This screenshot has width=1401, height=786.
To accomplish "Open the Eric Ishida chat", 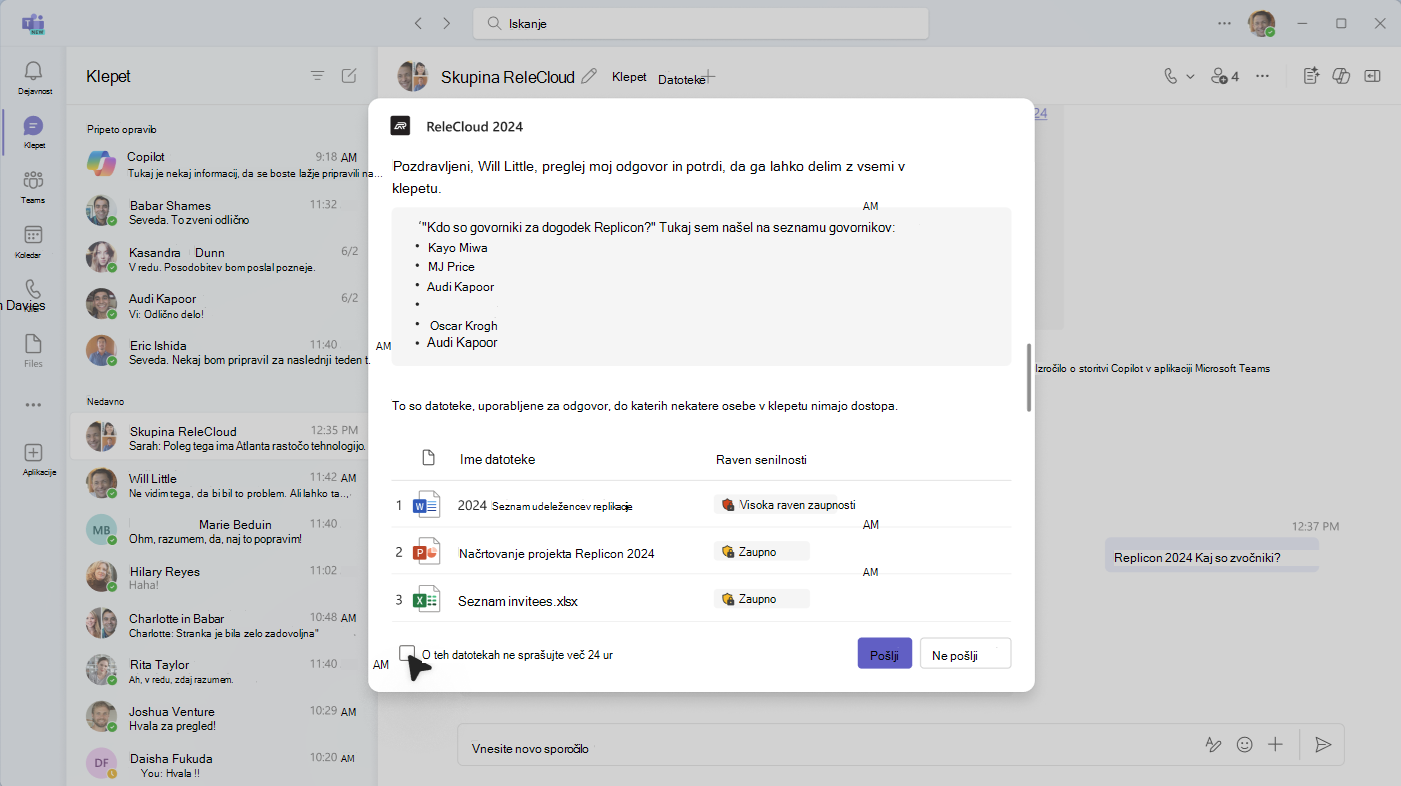I will click(222, 352).
